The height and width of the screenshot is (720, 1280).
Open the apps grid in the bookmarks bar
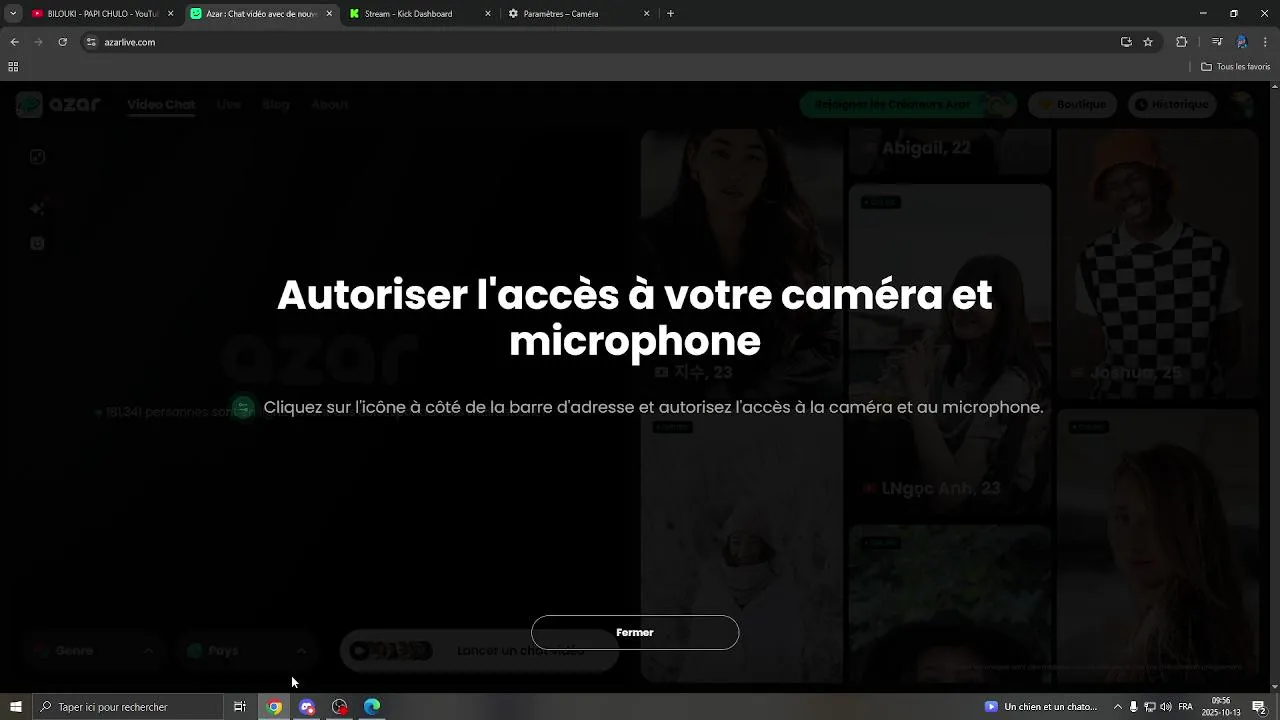(13, 67)
